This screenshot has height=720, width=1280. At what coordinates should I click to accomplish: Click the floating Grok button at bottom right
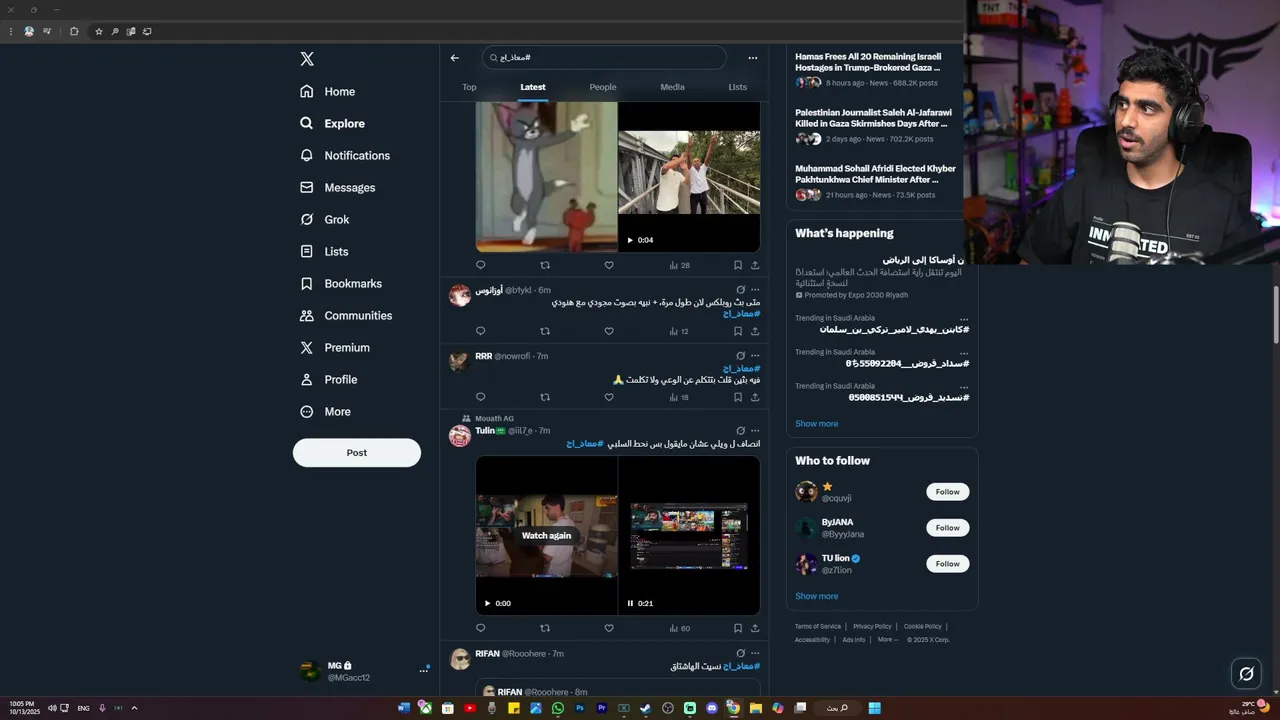pos(1246,673)
